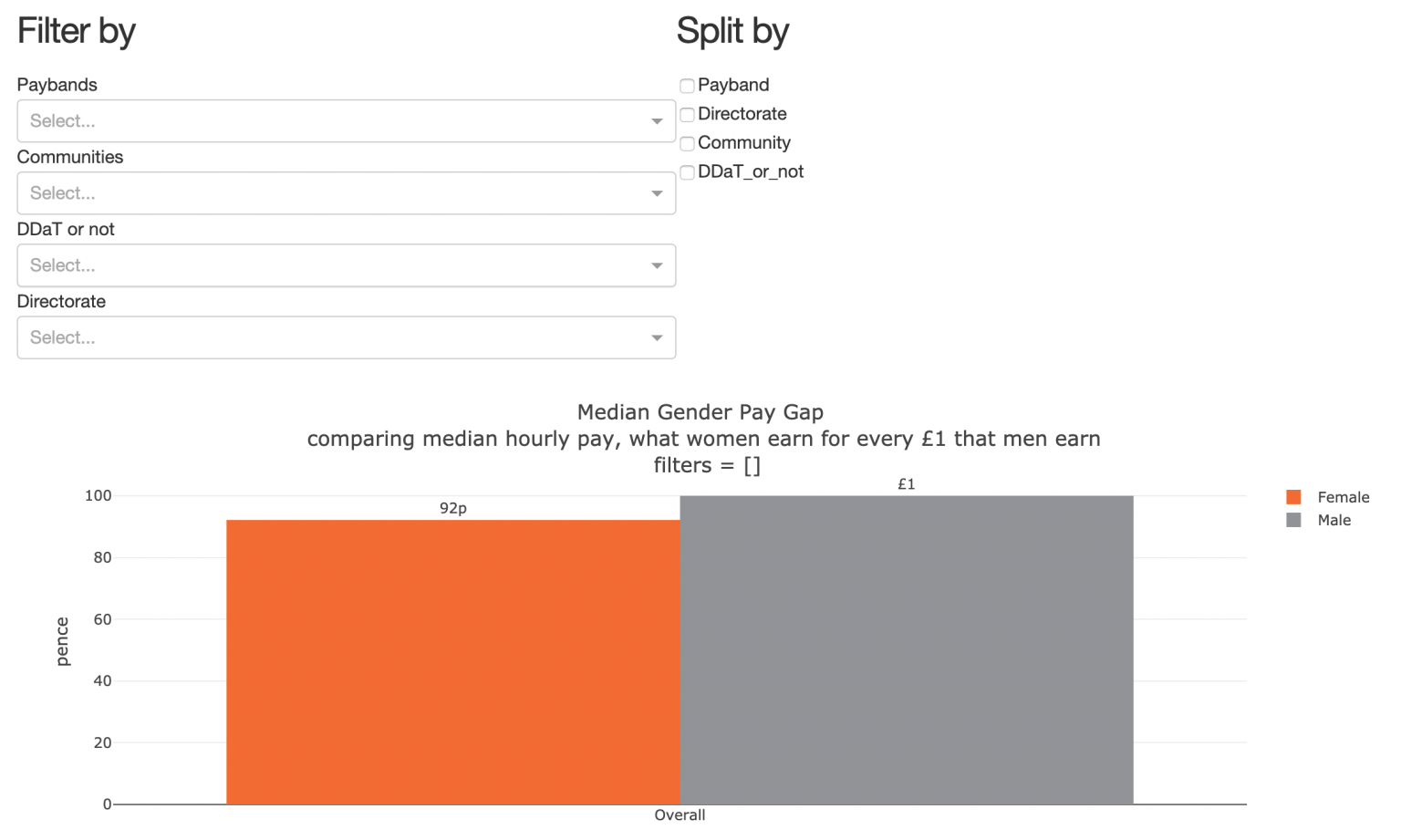The width and height of the screenshot is (1401, 840).
Task: Expand Communities using its chevron arrow
Action: (656, 192)
